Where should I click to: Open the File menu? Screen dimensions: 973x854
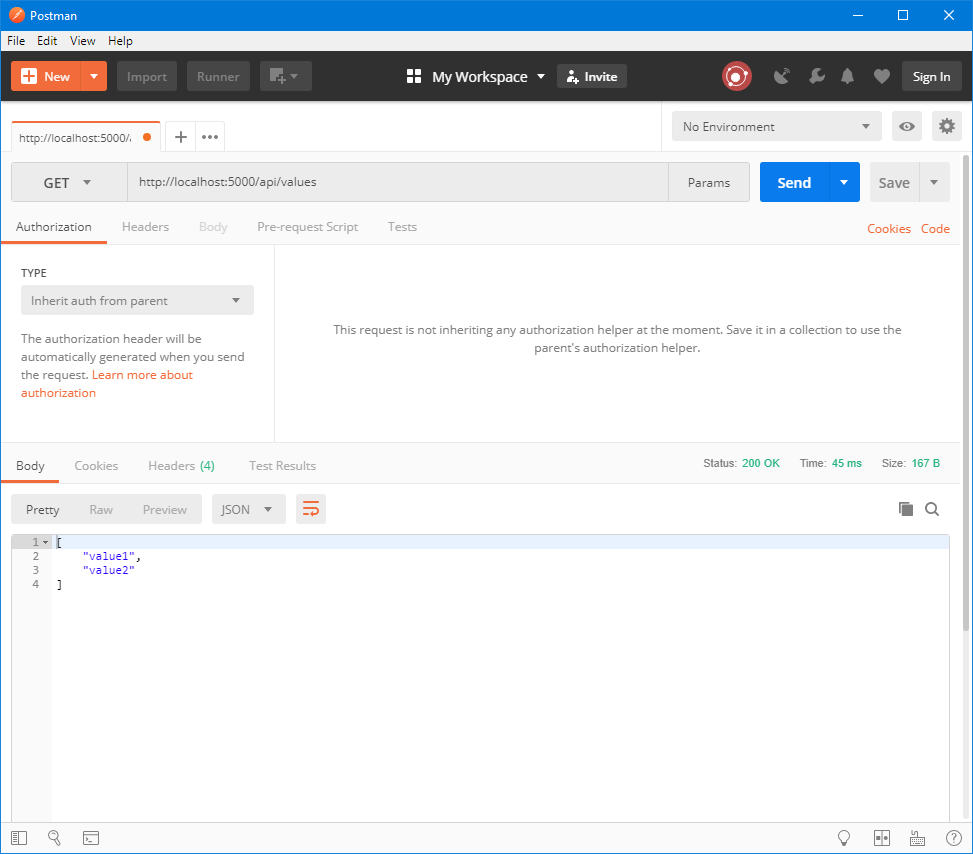16,41
